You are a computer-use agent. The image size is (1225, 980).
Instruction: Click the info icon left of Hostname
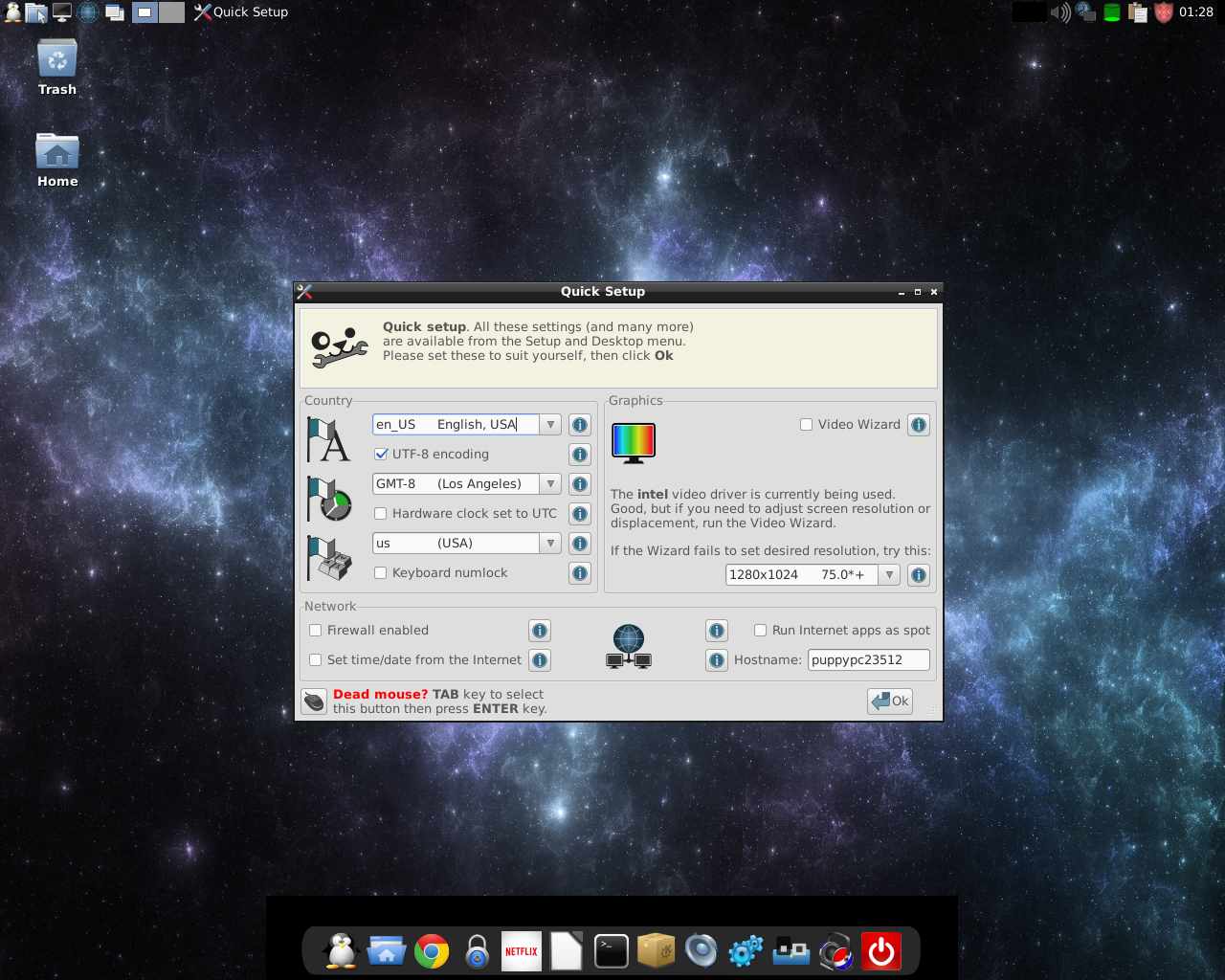[x=717, y=660]
